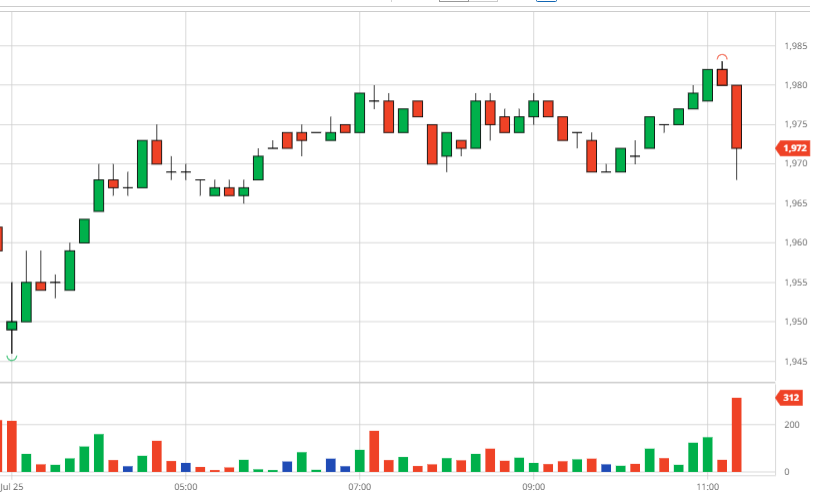Click the 09:00 time axis label
The image size is (827, 496).
534,487
